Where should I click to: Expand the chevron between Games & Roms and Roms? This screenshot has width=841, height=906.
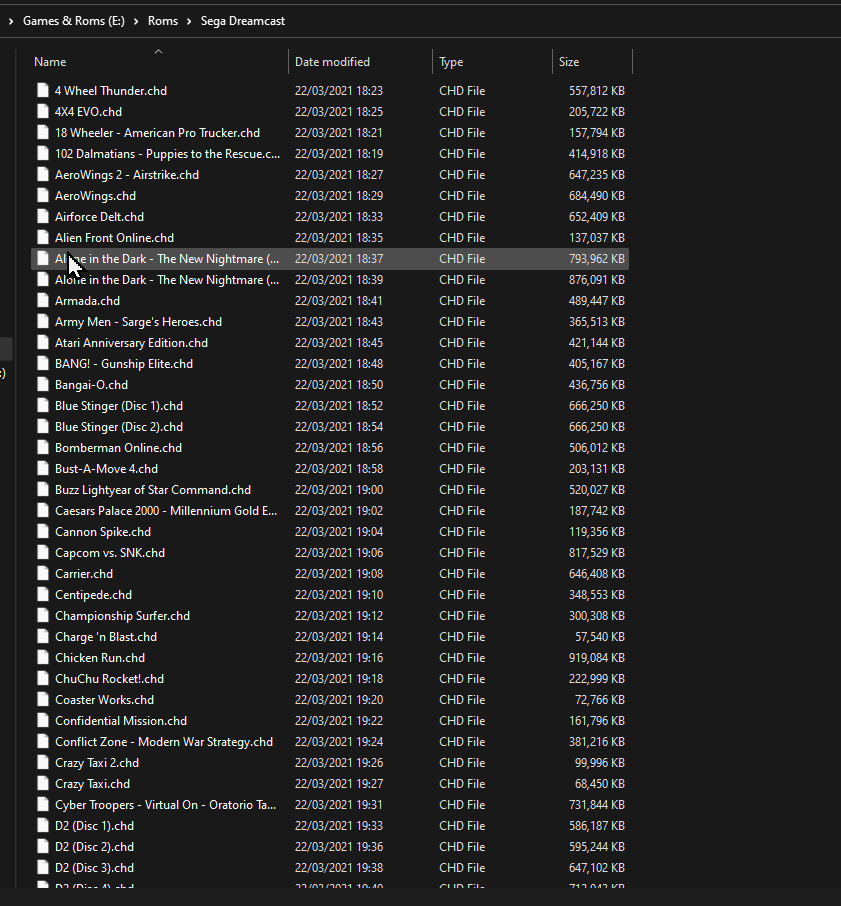click(136, 21)
